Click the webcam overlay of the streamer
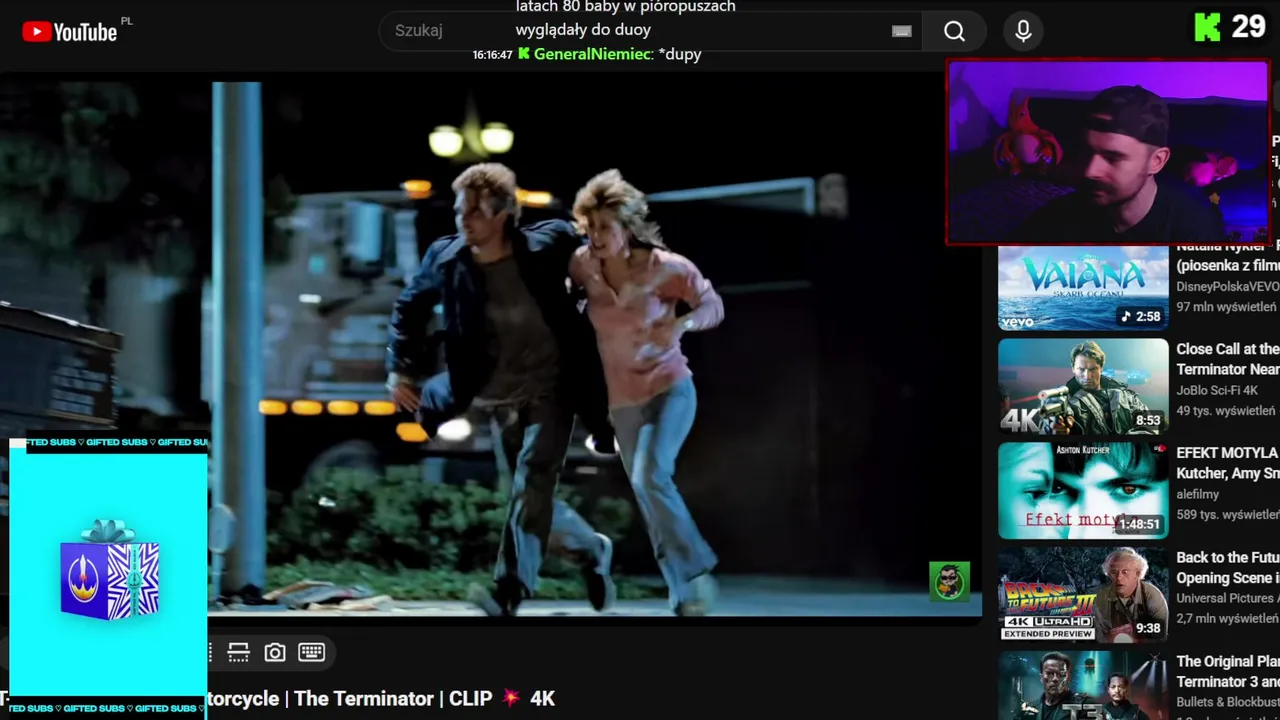 tap(1108, 152)
